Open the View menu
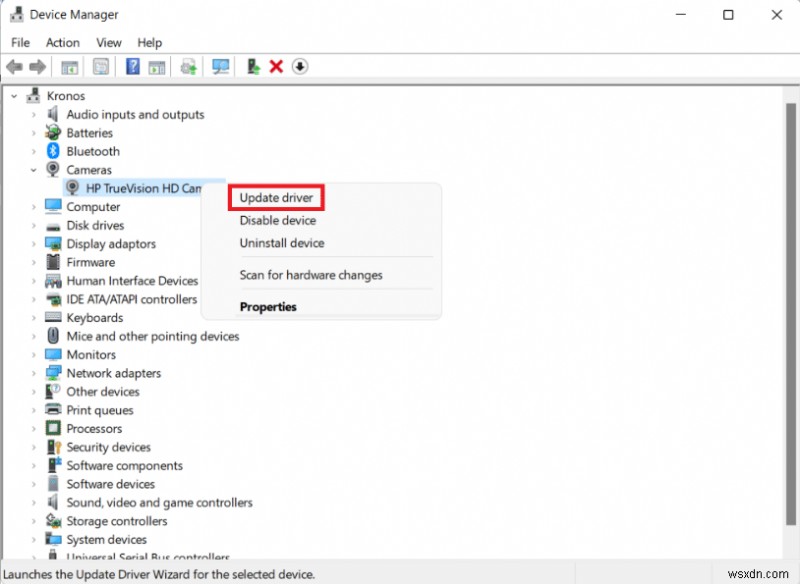This screenshot has height=584, width=800. pos(108,42)
